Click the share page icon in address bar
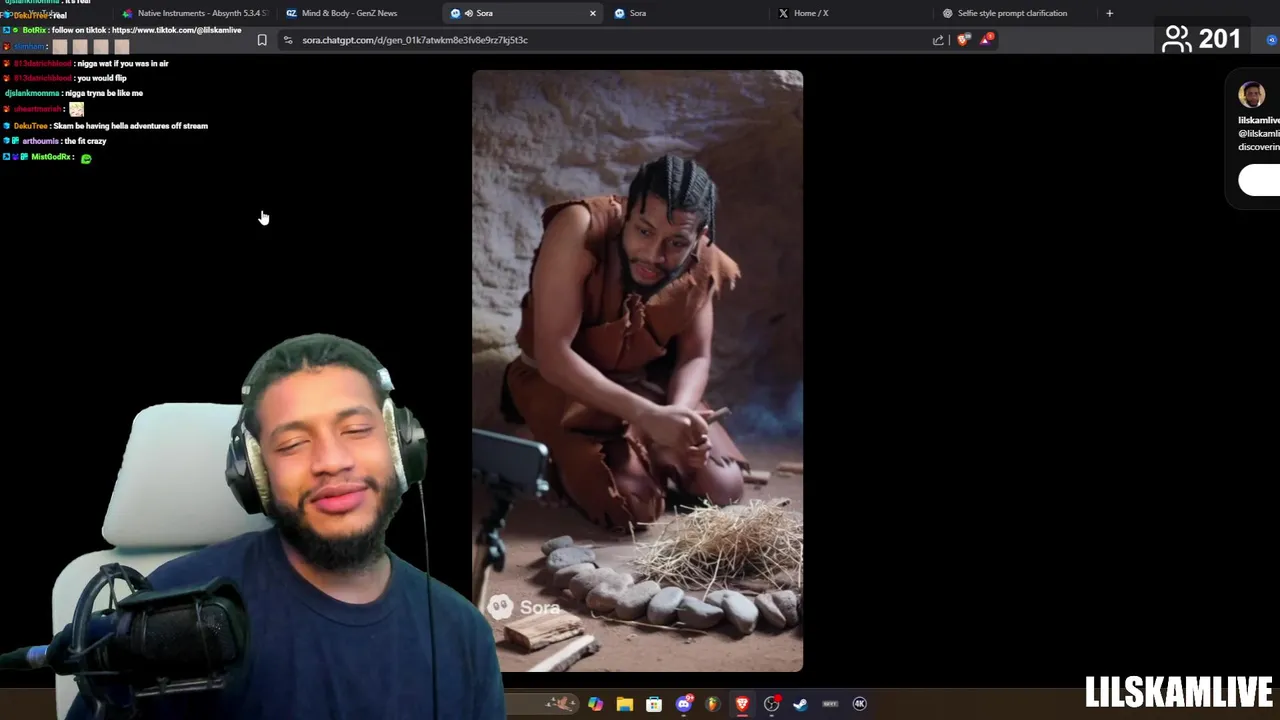The width and height of the screenshot is (1280, 720). [938, 40]
